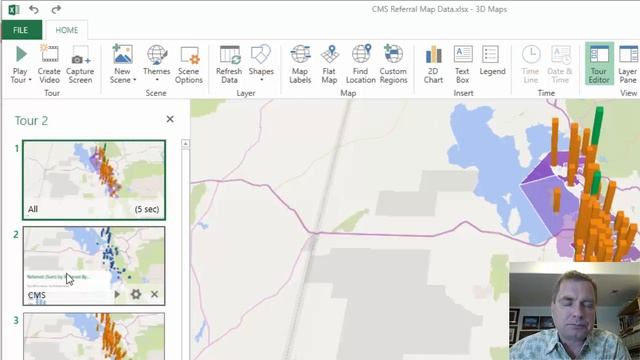Toggle the Time Line
This screenshot has width=640, height=360.
pos(531,64)
